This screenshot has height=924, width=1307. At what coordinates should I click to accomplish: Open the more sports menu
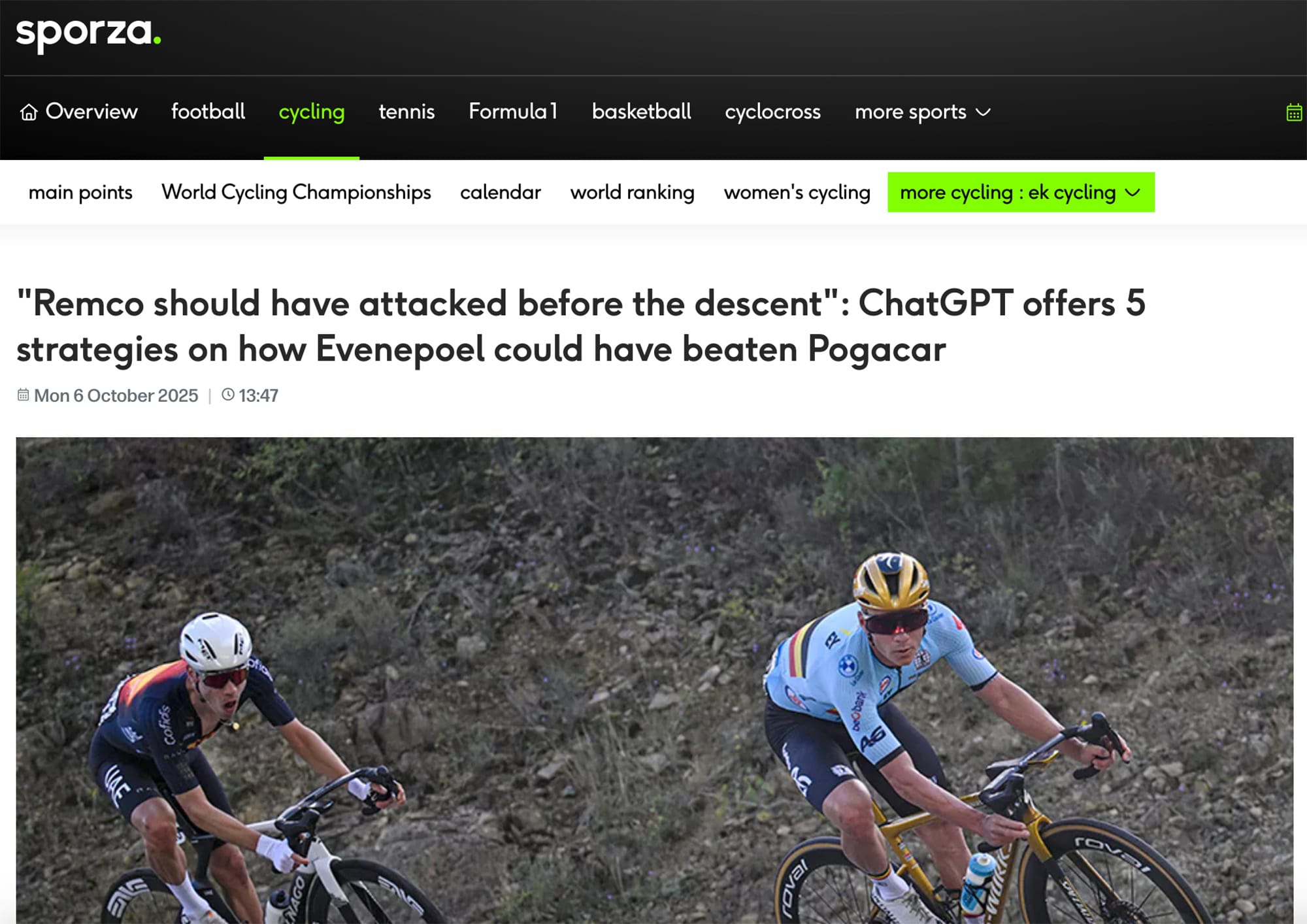pyautogui.click(x=923, y=112)
